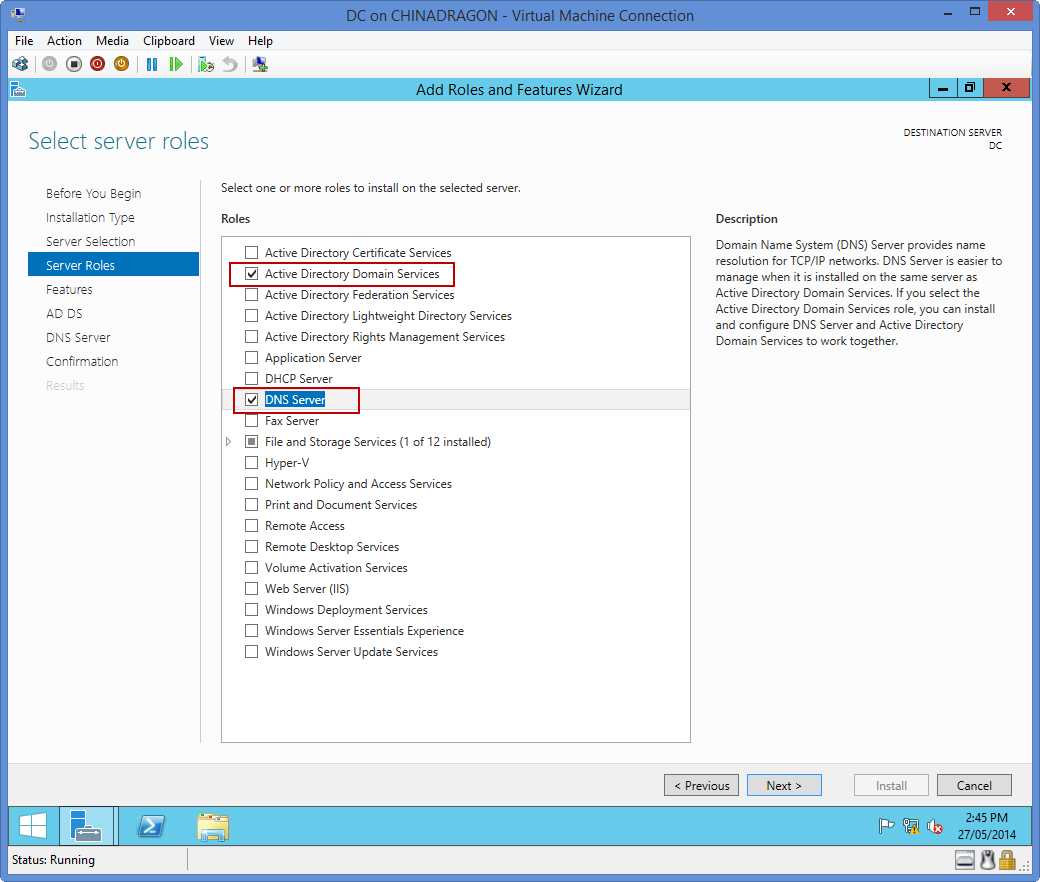
Task: Go to Before You Begin step
Action: click(x=94, y=194)
